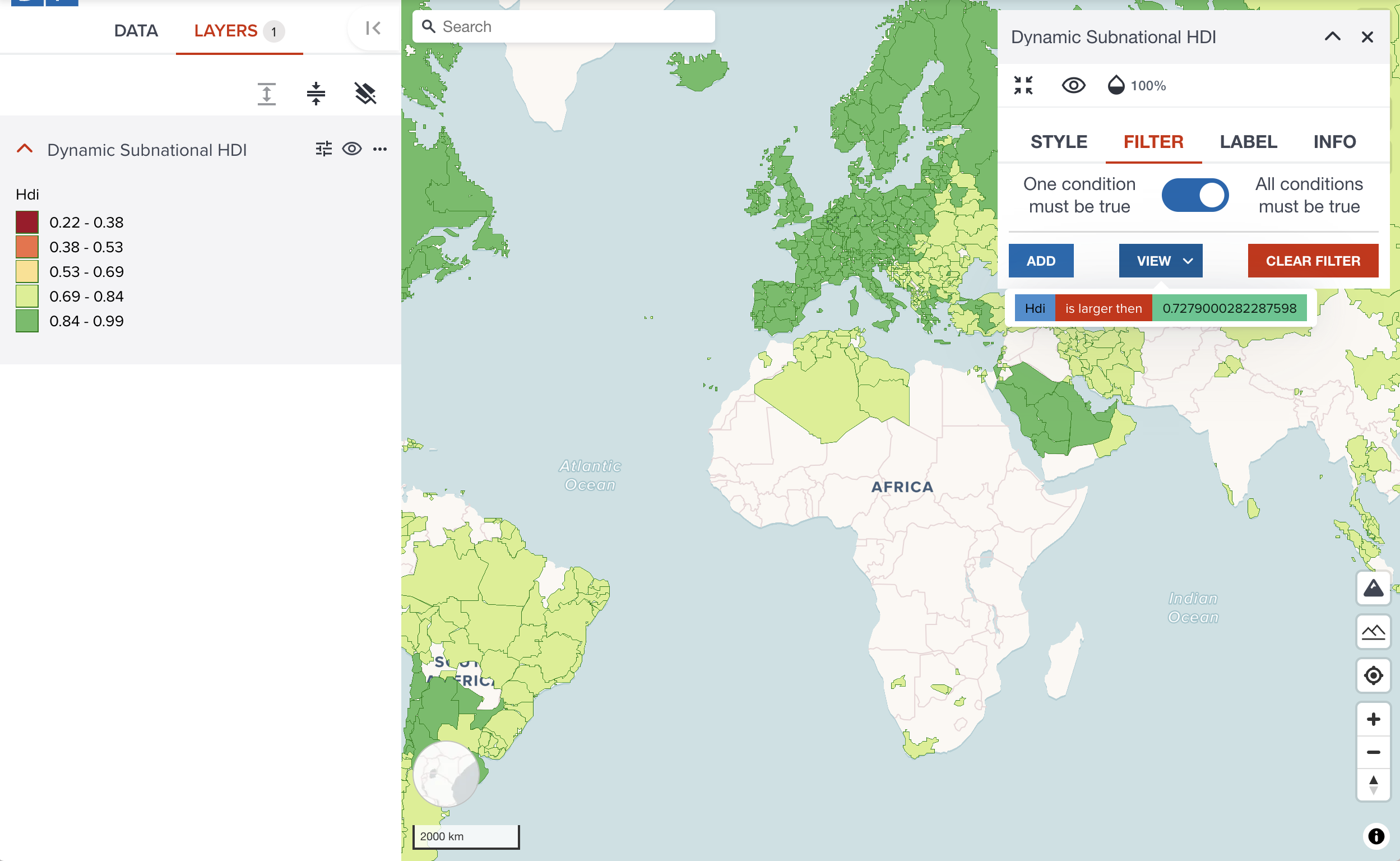
Task: Open the layer settings (sliders) icon for Dynamic Subnational HDI
Action: click(323, 149)
